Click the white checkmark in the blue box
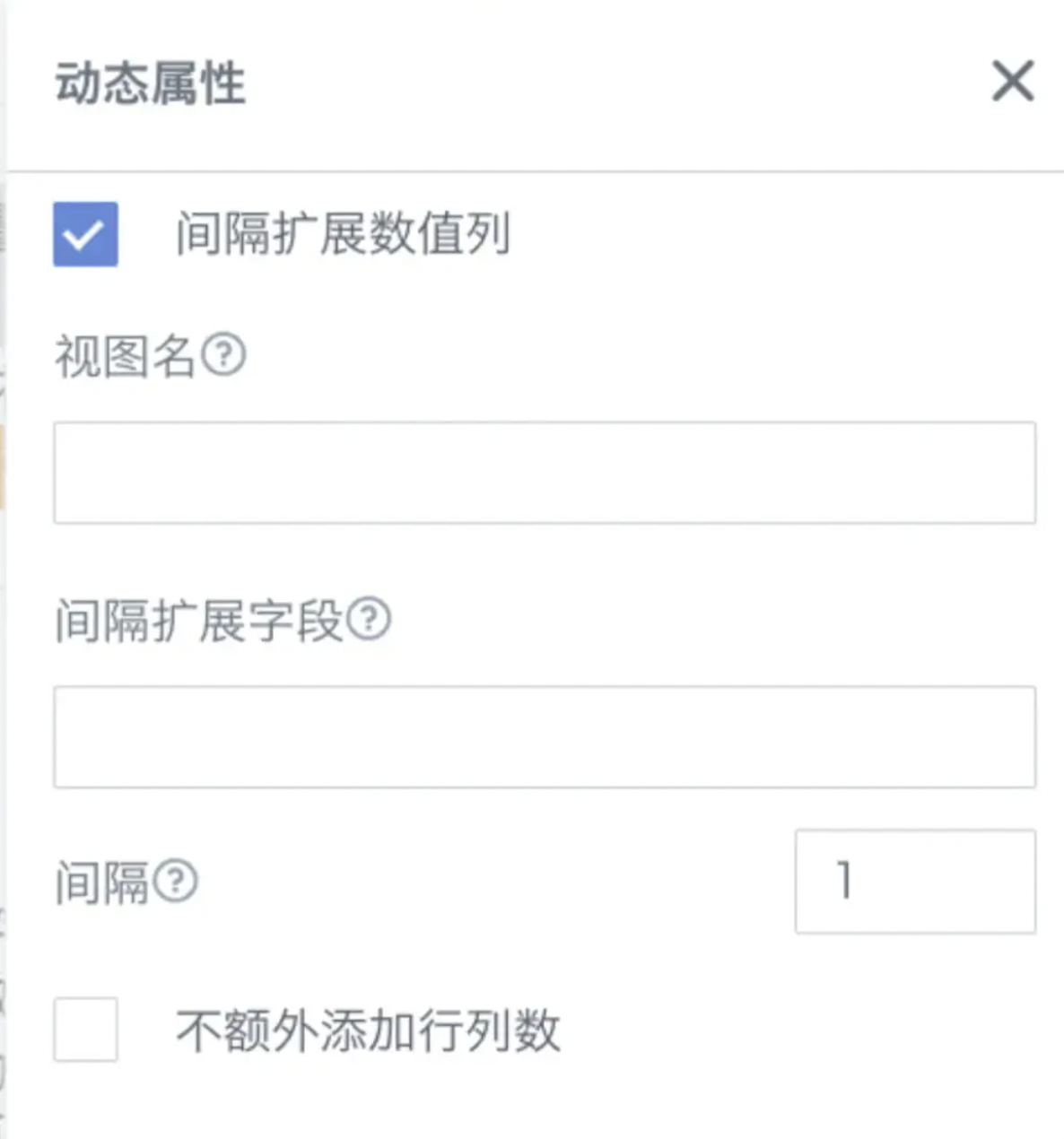Viewport: 1064px width, 1139px height. pyautogui.click(x=85, y=235)
